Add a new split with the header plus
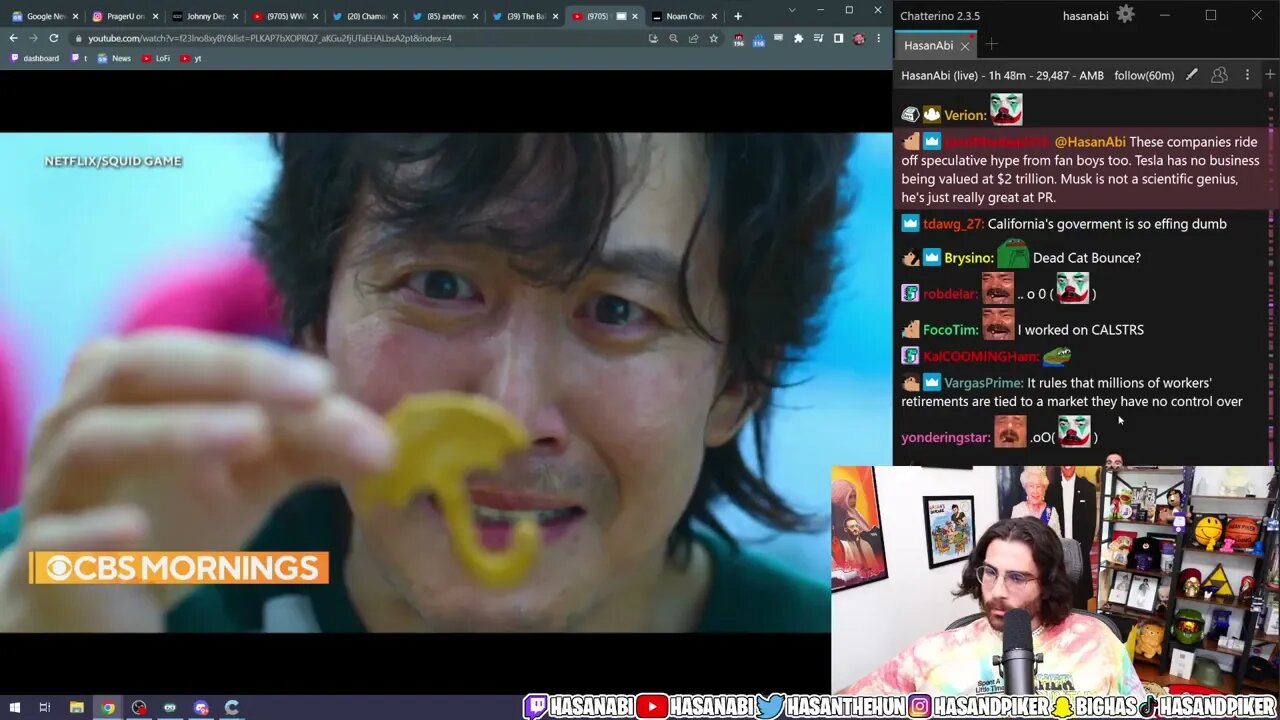The width and height of the screenshot is (1280, 720). click(1270, 75)
